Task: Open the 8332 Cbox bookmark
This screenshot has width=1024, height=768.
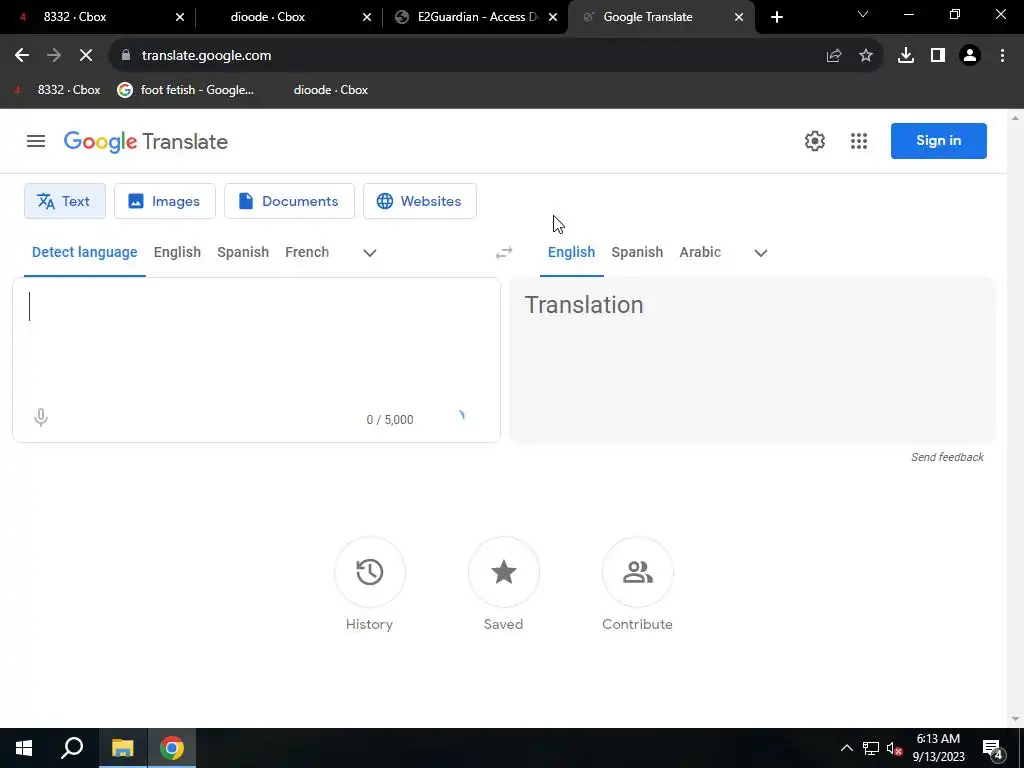Action: tap(57, 90)
